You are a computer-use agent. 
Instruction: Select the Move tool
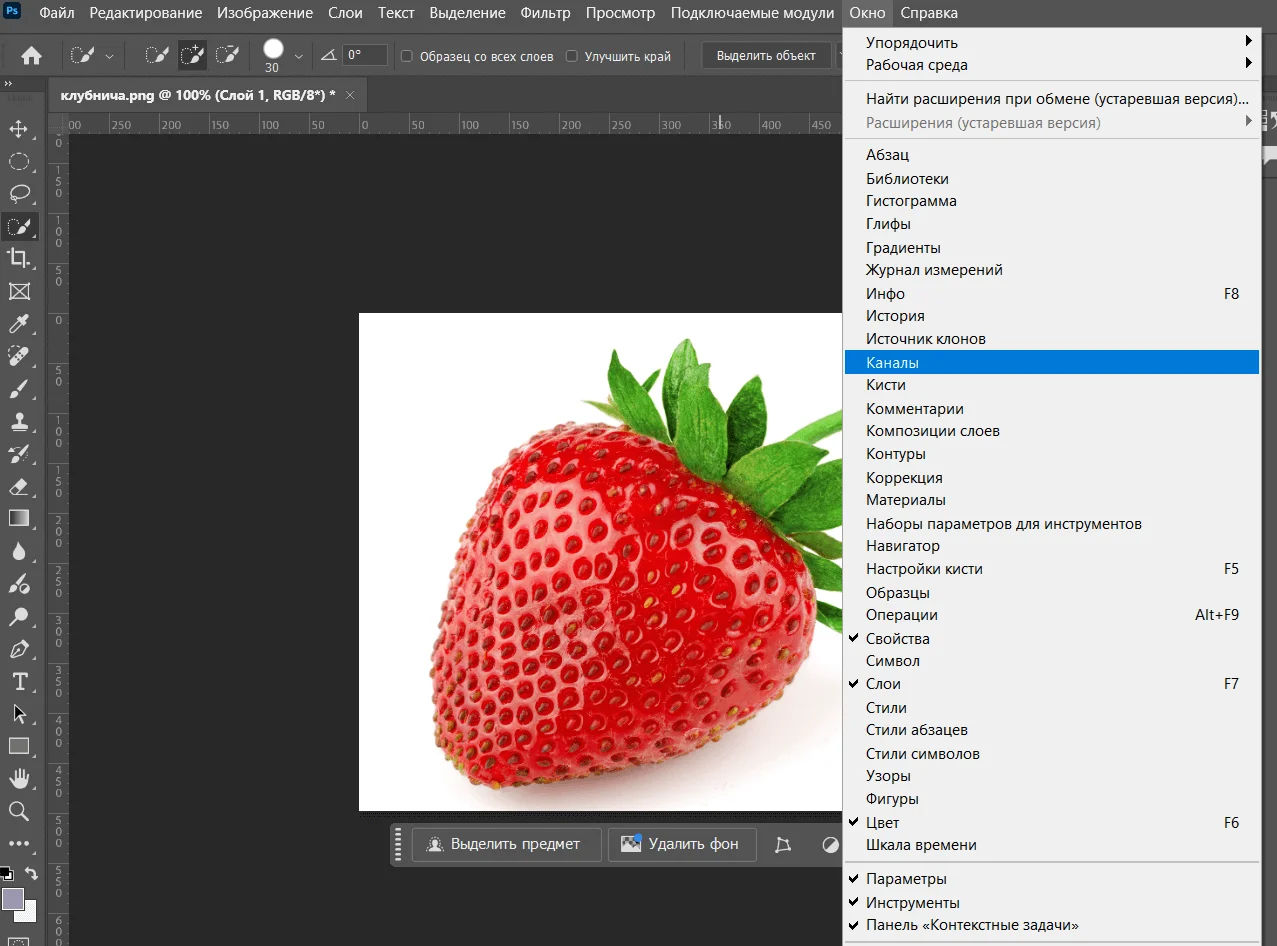18,129
